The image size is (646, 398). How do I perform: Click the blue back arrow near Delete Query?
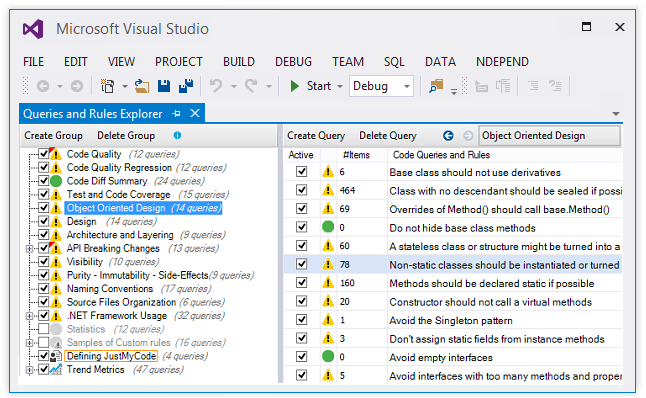pos(448,136)
